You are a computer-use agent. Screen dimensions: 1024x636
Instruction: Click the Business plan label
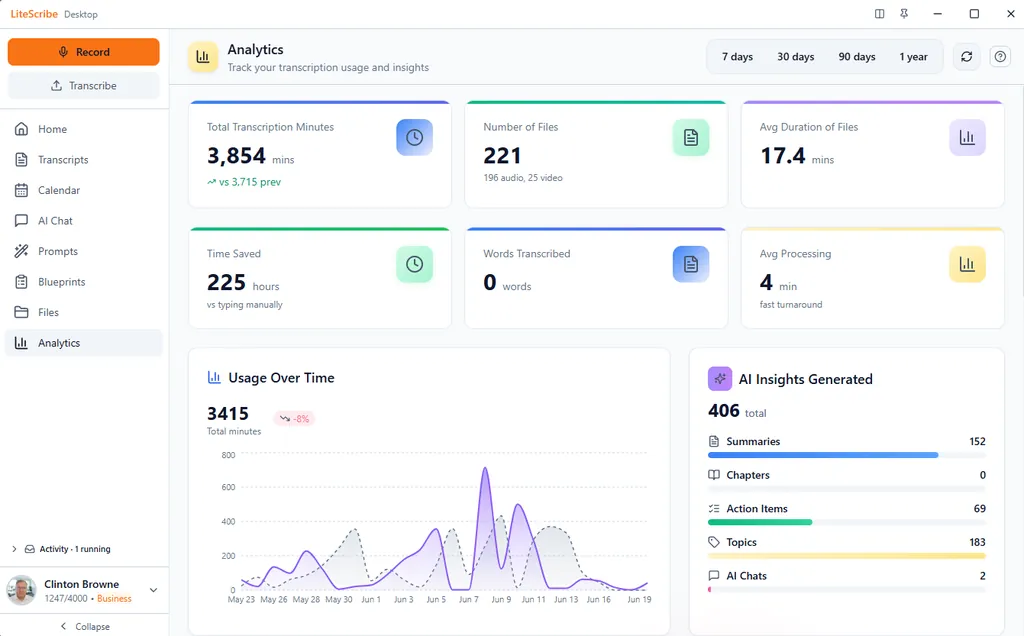point(114,599)
